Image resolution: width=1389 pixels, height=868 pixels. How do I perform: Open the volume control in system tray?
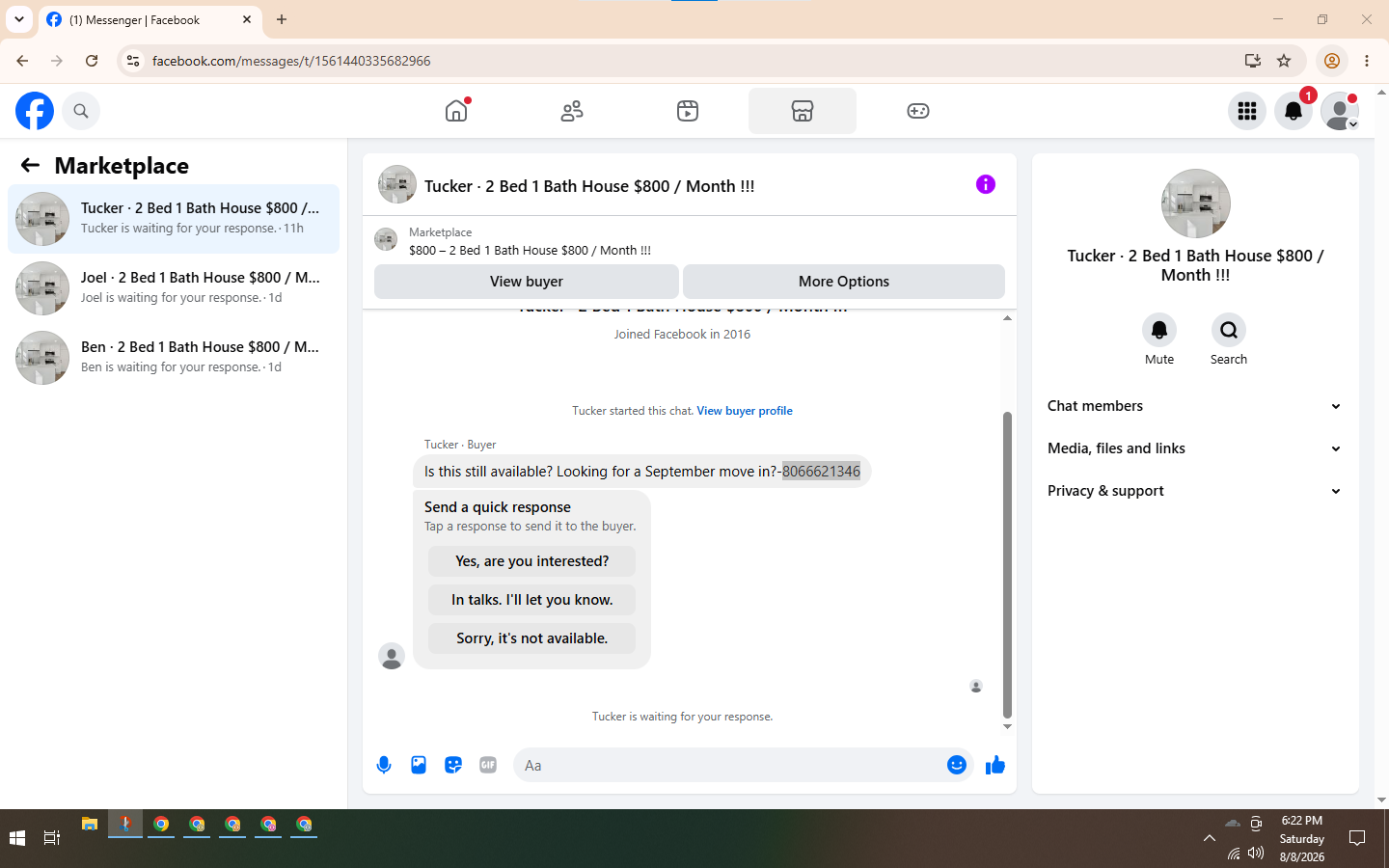(x=1256, y=853)
